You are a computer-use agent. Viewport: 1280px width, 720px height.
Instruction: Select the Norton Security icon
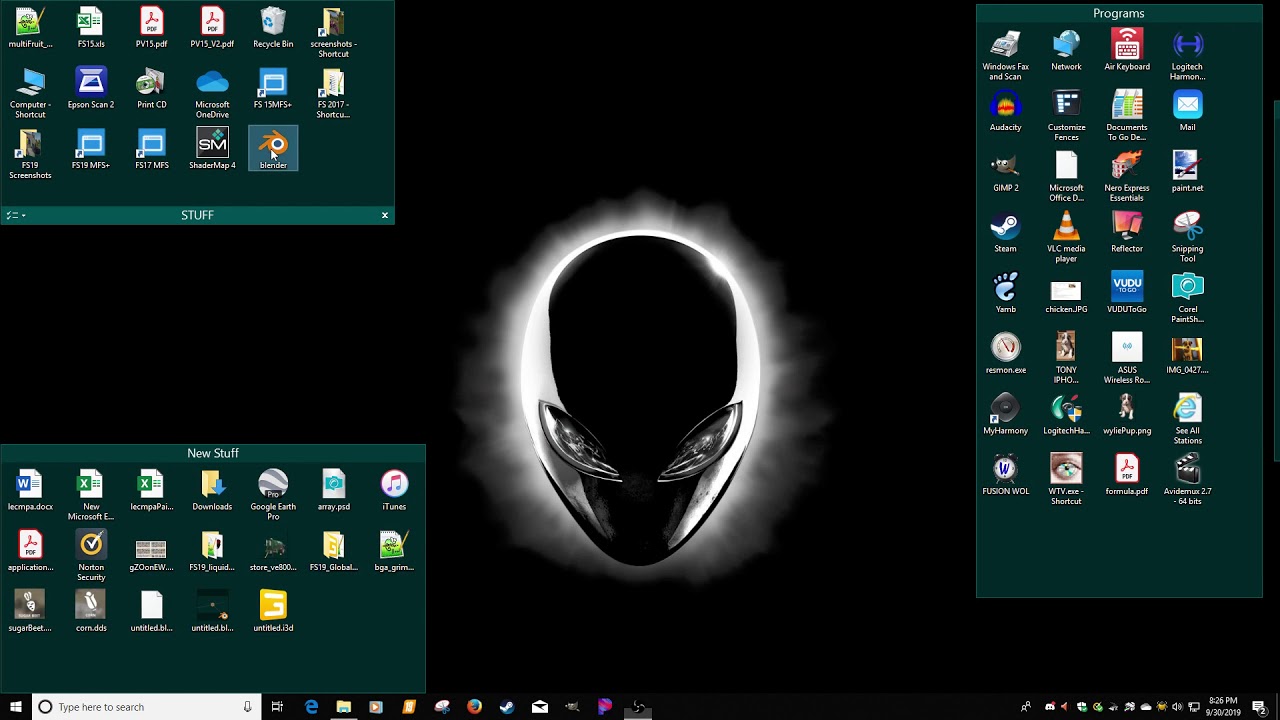click(91, 556)
